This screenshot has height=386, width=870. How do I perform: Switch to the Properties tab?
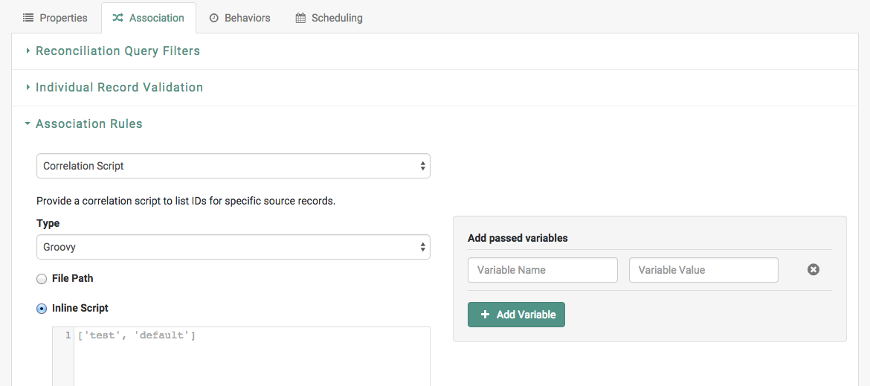coord(55,18)
